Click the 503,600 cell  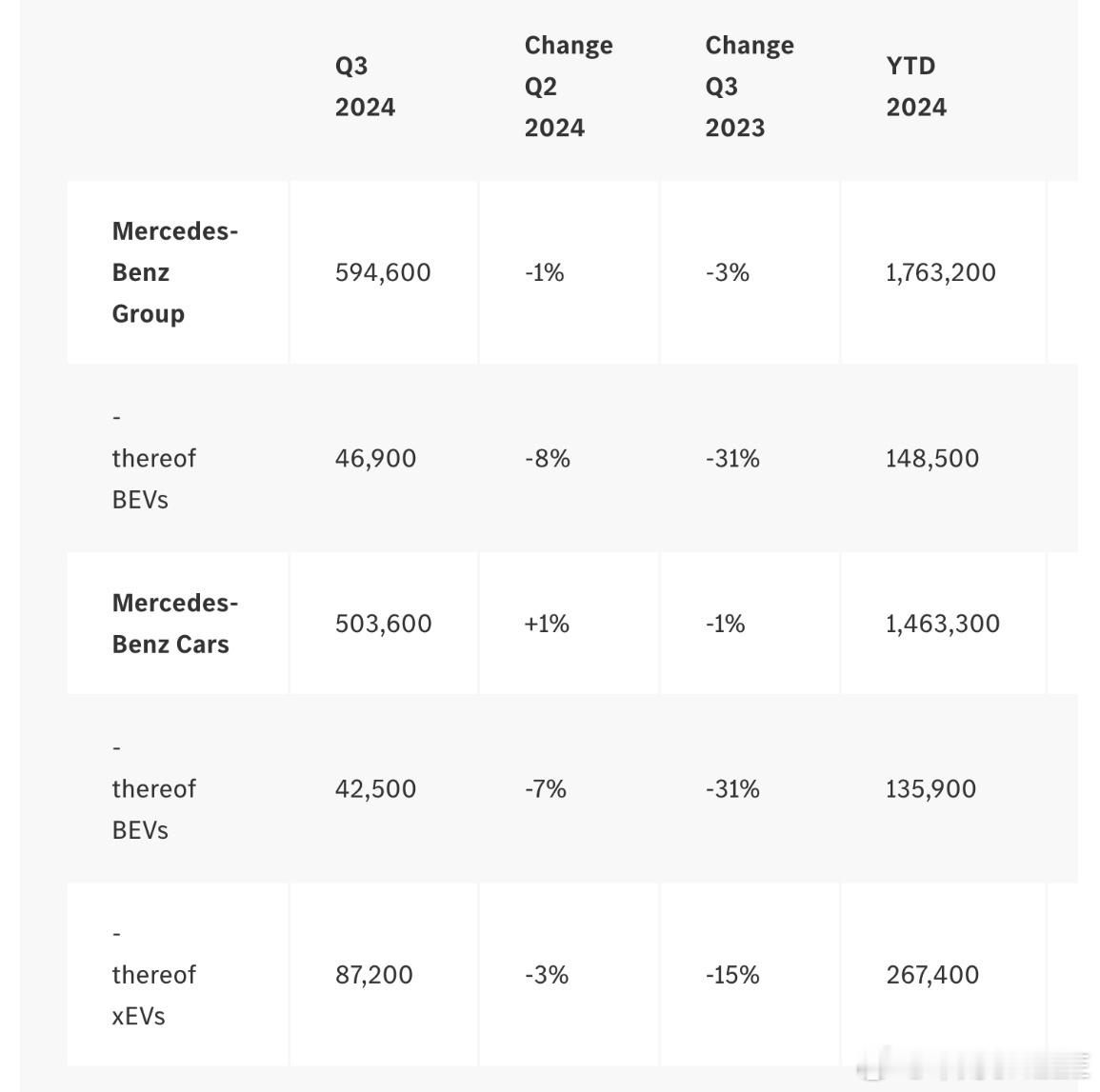(x=383, y=624)
